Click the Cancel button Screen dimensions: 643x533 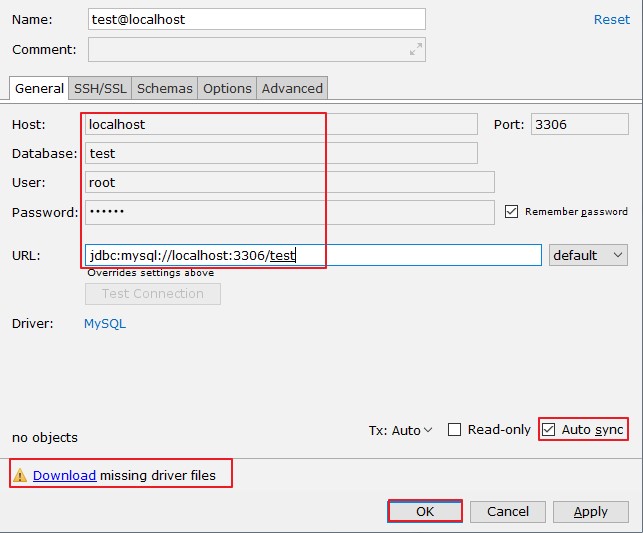click(508, 511)
